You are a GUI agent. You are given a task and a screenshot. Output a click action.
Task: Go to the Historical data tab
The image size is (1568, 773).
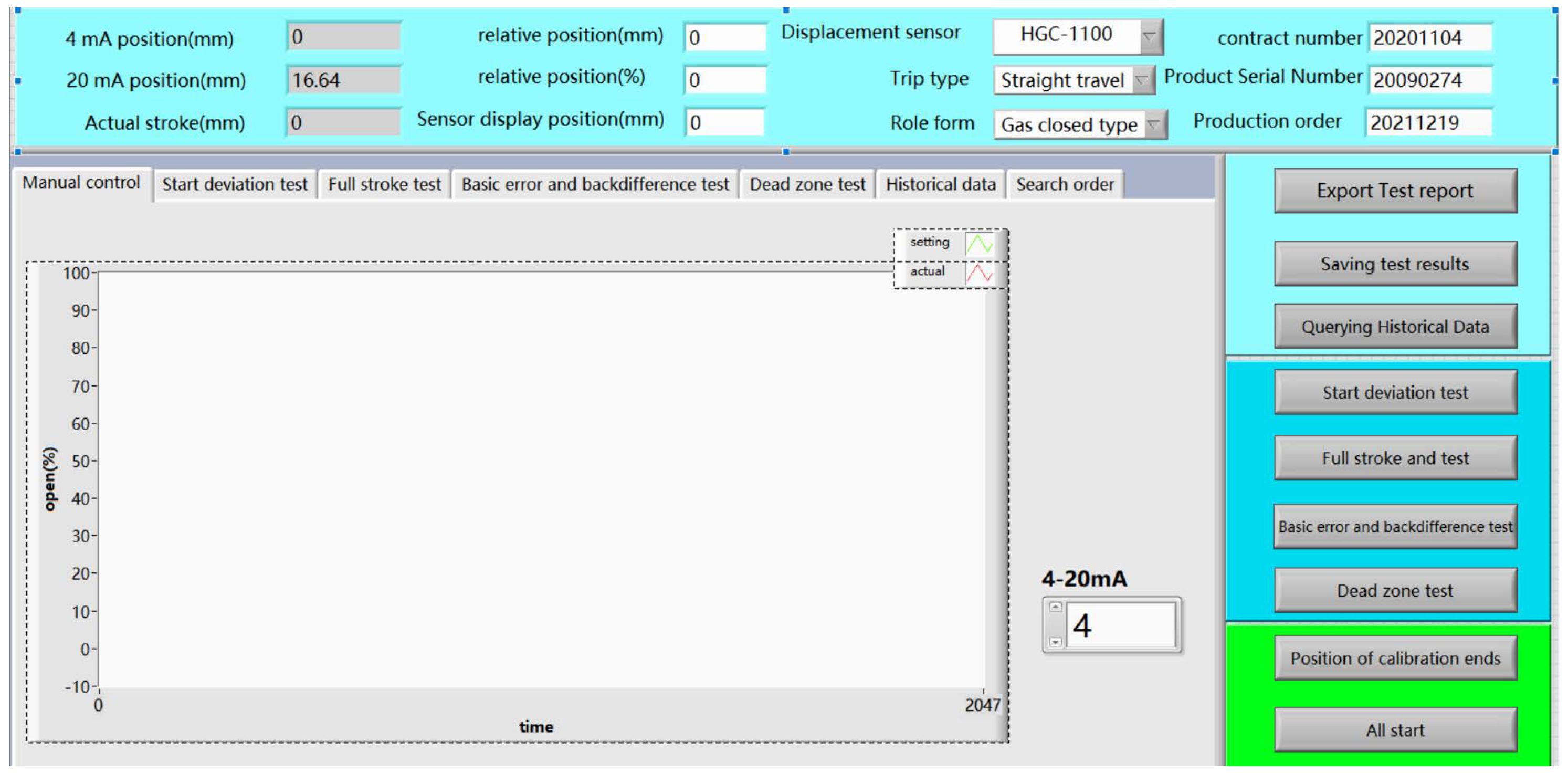[x=941, y=184]
